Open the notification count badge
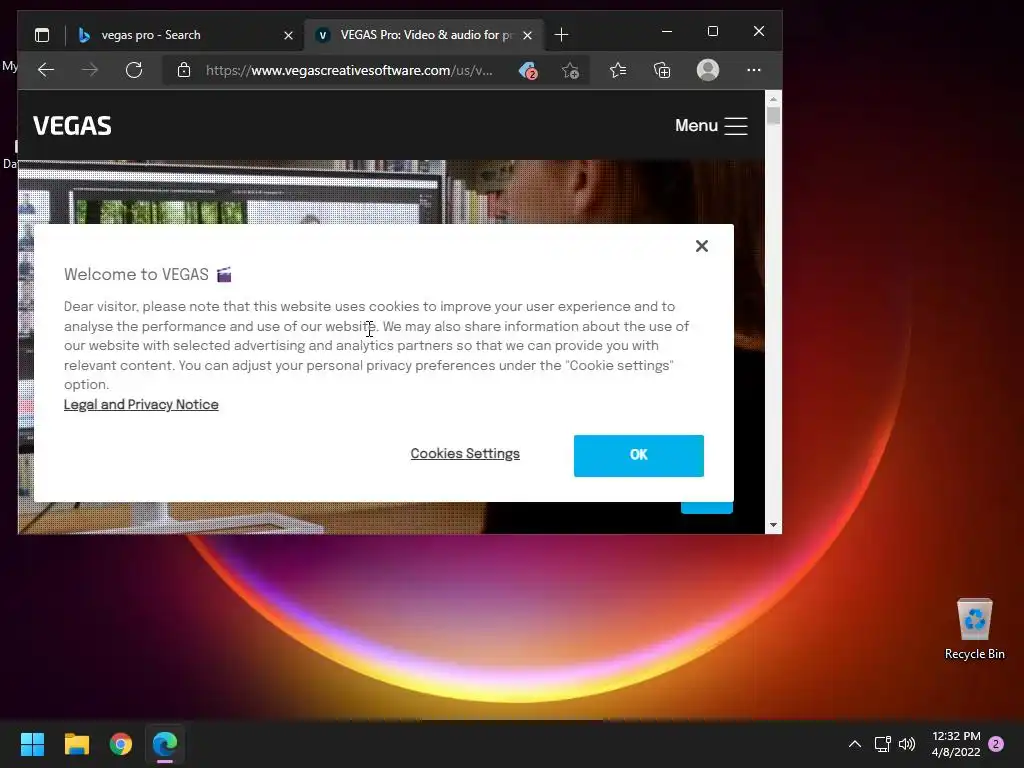The width and height of the screenshot is (1024, 768). click(x=996, y=744)
